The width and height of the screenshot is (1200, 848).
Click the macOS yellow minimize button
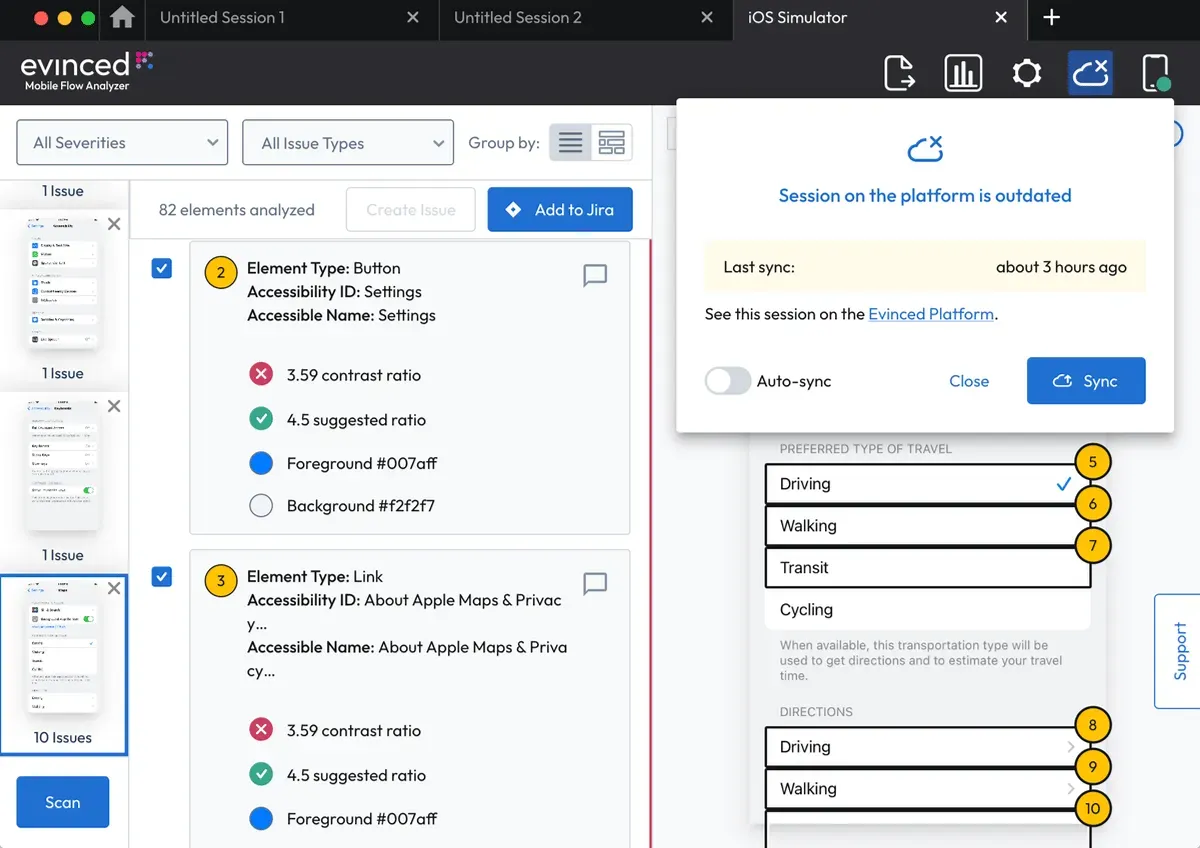65,18
